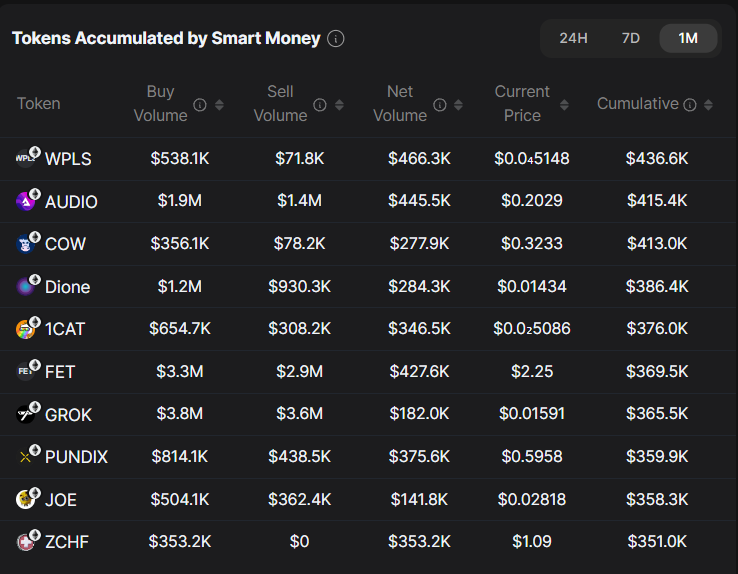This screenshot has width=738, height=574.
Task: Switch timeframe to 7D
Action: click(x=631, y=38)
